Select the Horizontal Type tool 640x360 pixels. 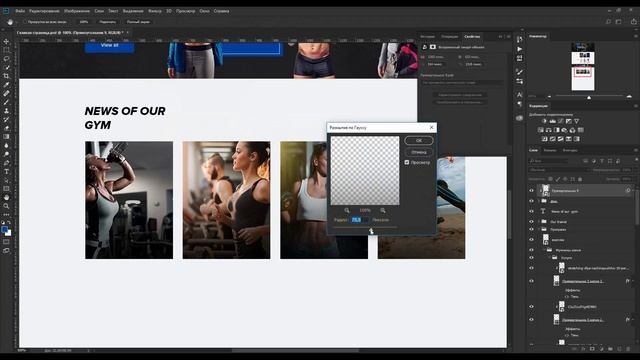point(6,171)
